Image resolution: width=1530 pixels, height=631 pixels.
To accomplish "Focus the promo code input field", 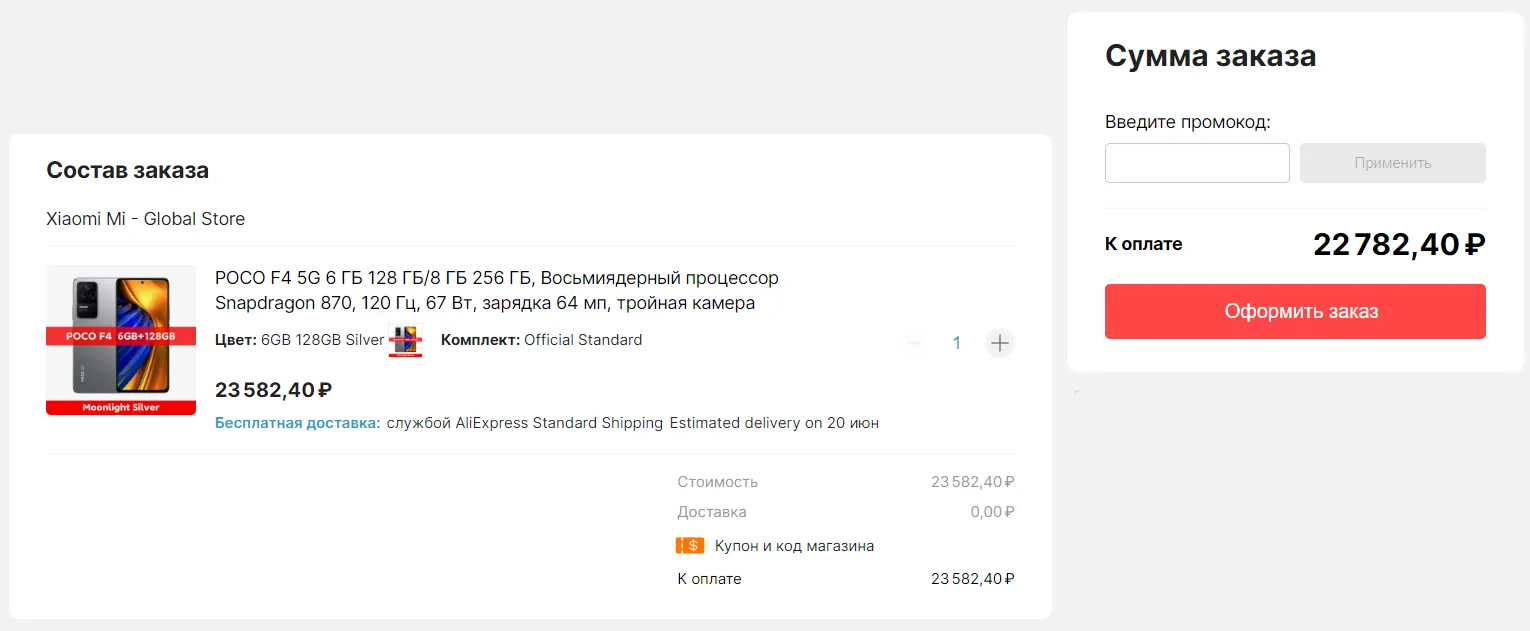I will coord(1196,163).
